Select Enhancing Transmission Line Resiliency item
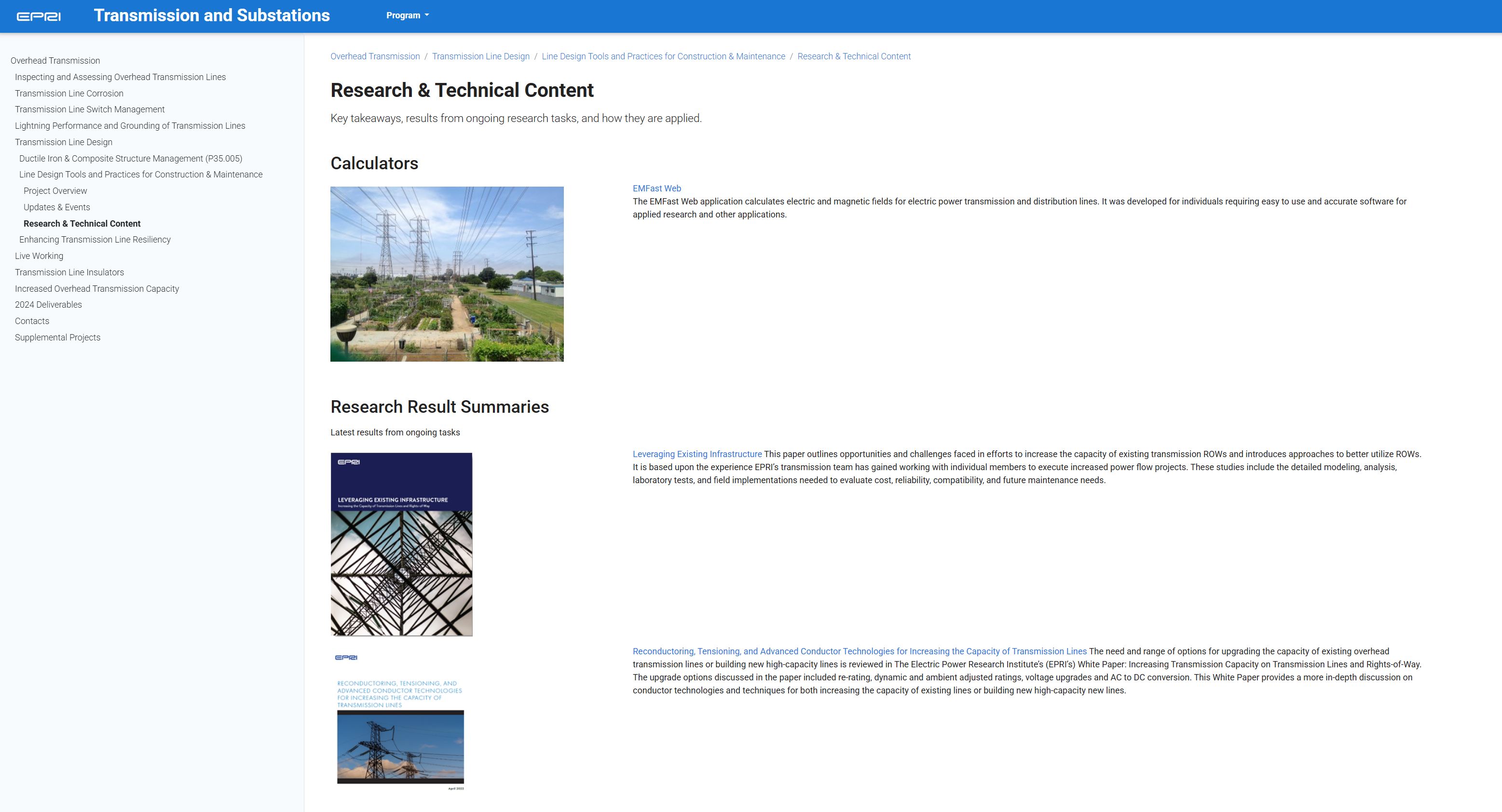This screenshot has height=812, width=1502. pyautogui.click(x=95, y=240)
